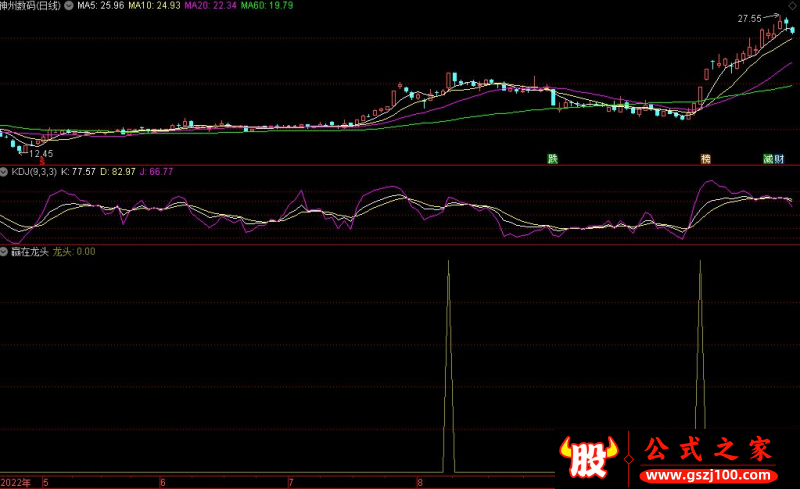Click the KDJ indicator settings circle icon

click(5, 172)
